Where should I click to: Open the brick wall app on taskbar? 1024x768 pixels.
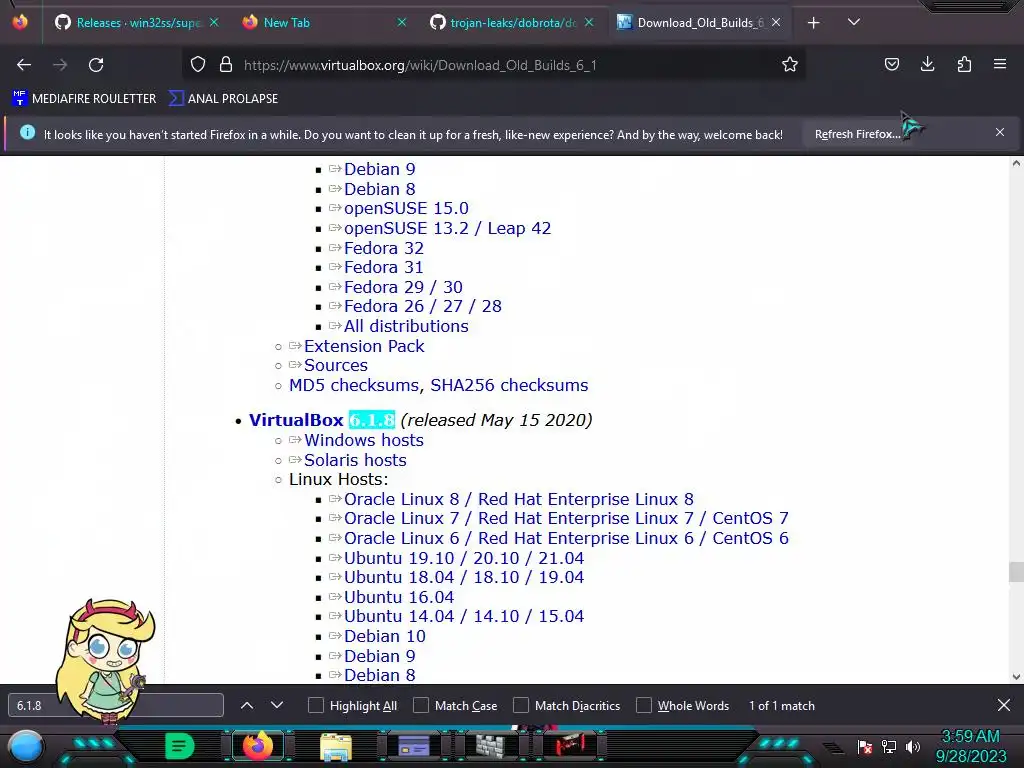point(490,746)
